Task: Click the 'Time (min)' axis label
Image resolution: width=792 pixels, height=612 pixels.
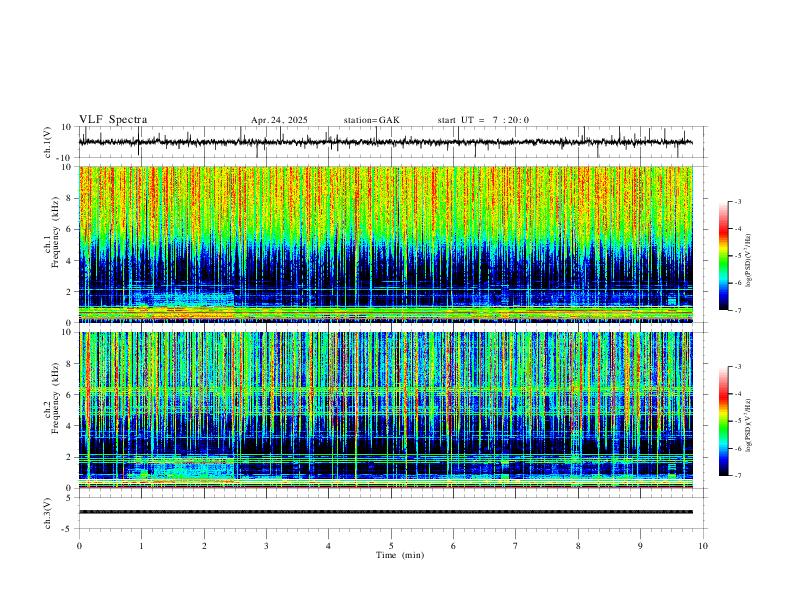Action: coord(400,555)
